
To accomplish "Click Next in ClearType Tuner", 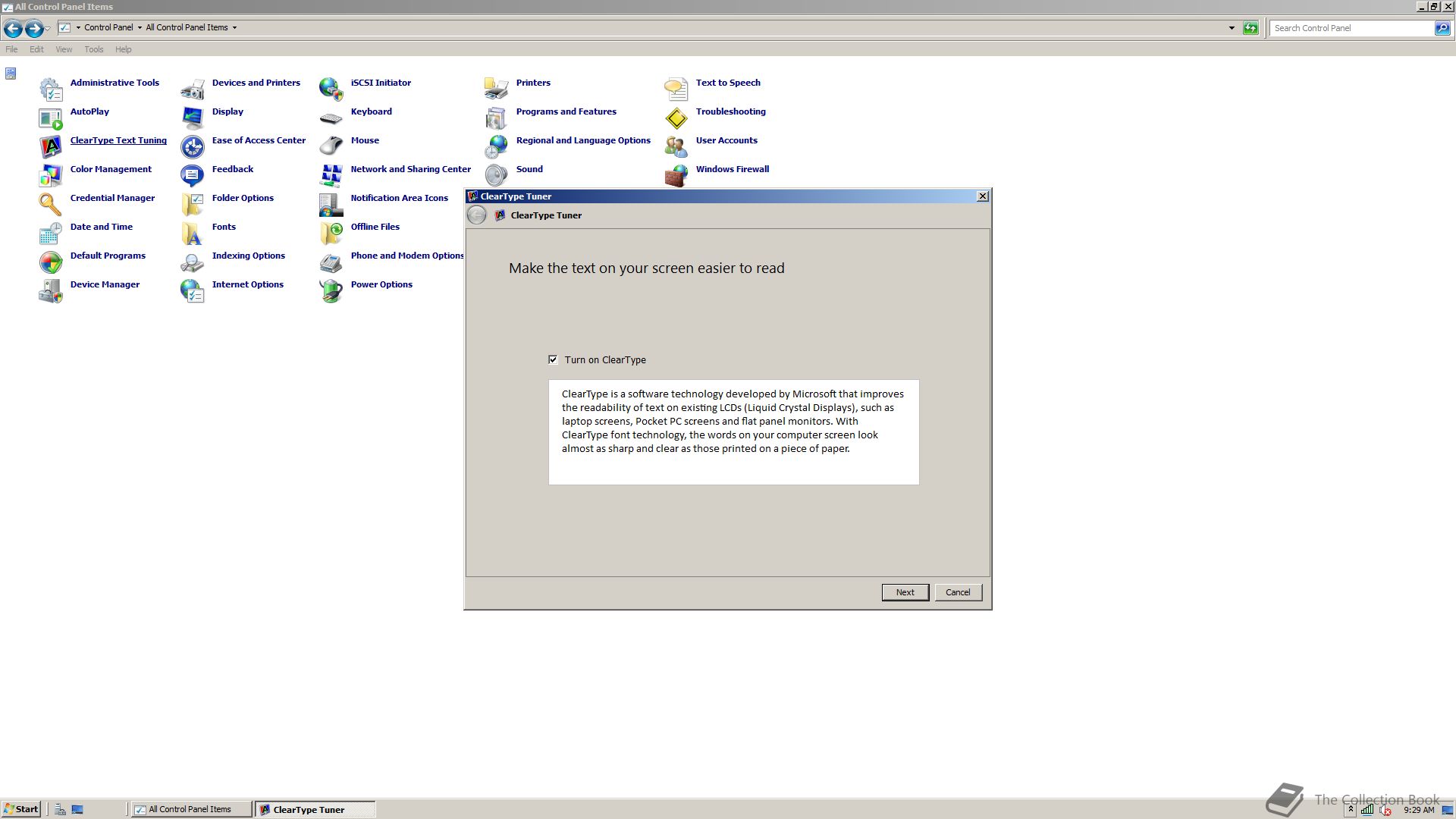I will coord(905,592).
